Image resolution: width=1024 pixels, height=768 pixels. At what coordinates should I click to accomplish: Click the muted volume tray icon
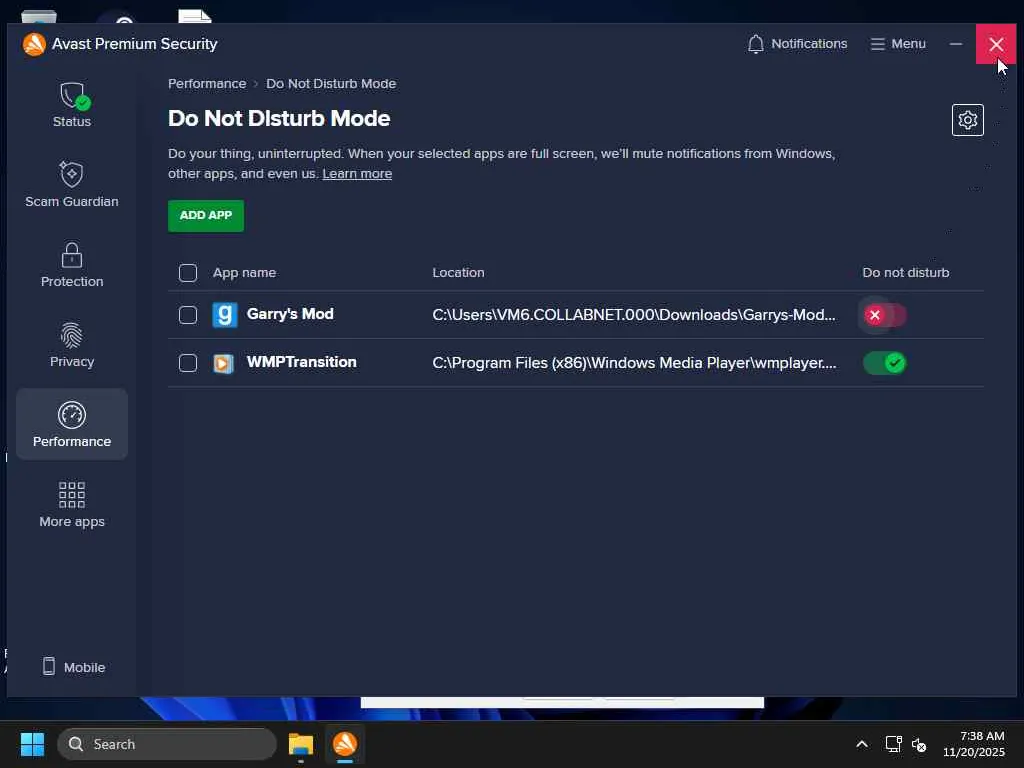click(x=919, y=744)
